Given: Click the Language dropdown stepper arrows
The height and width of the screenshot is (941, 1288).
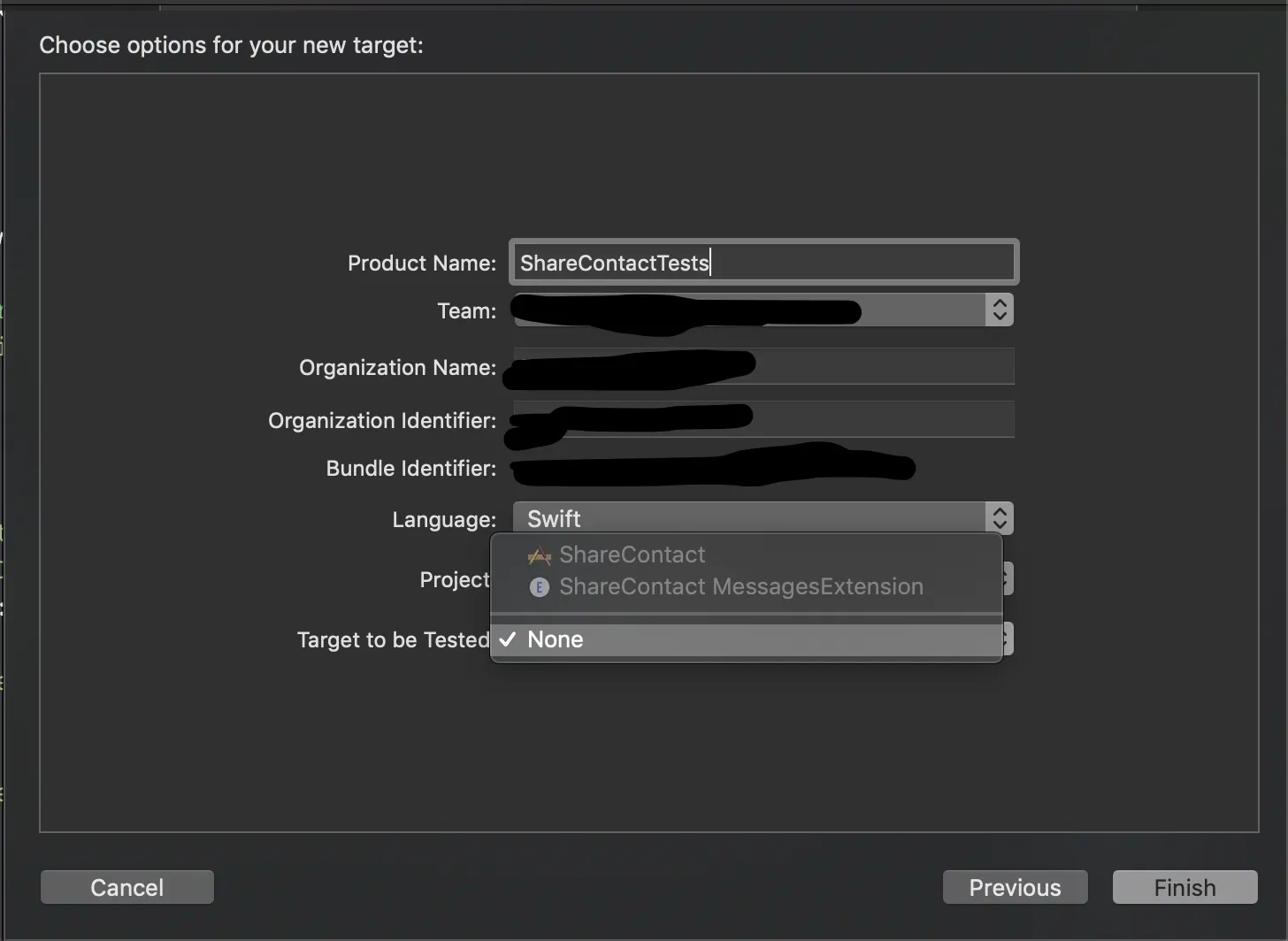Looking at the screenshot, I should coord(1000,518).
